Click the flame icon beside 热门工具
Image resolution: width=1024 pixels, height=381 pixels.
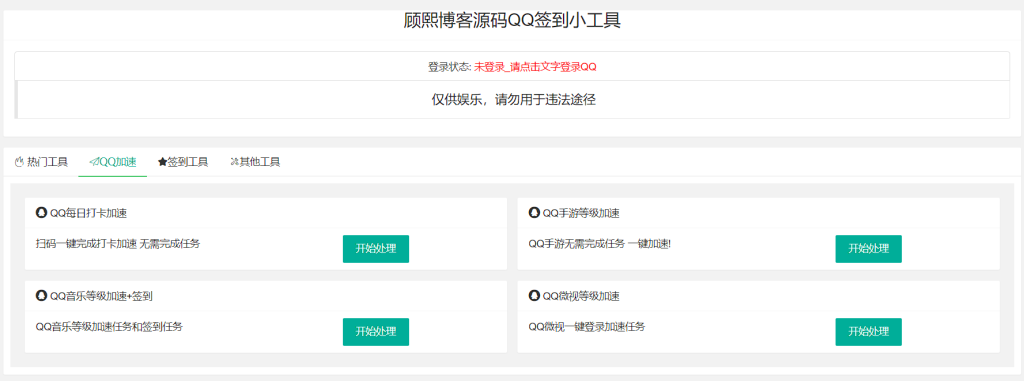pyautogui.click(x=19, y=162)
